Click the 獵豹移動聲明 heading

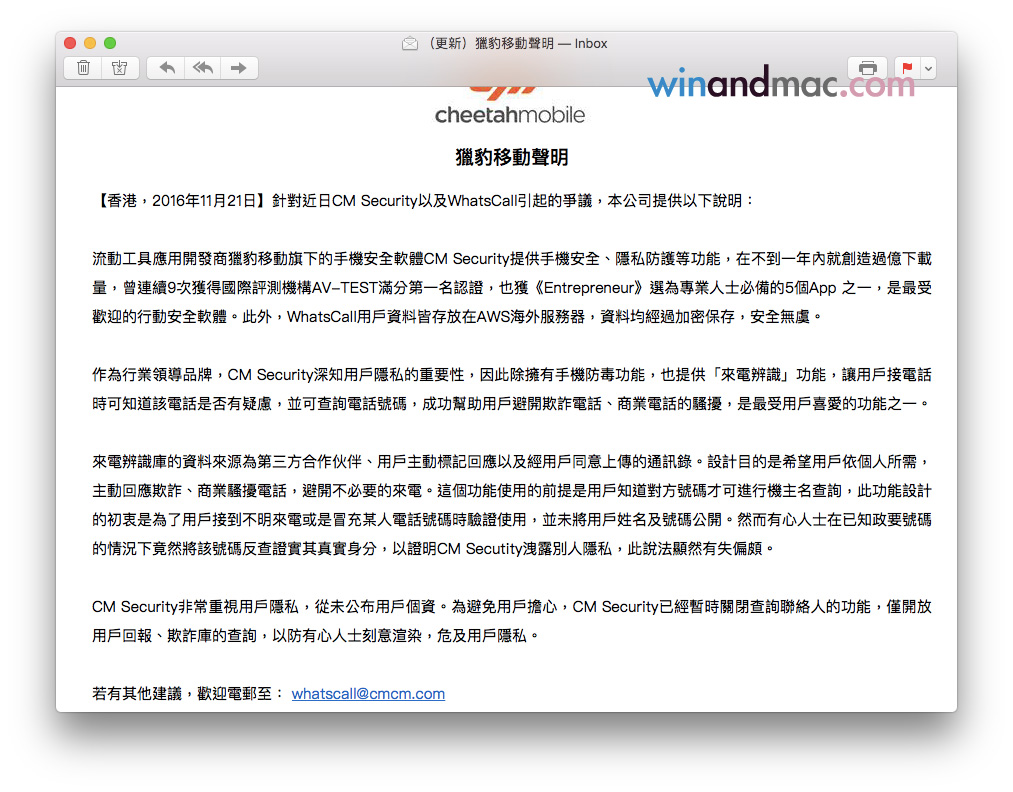coord(511,158)
